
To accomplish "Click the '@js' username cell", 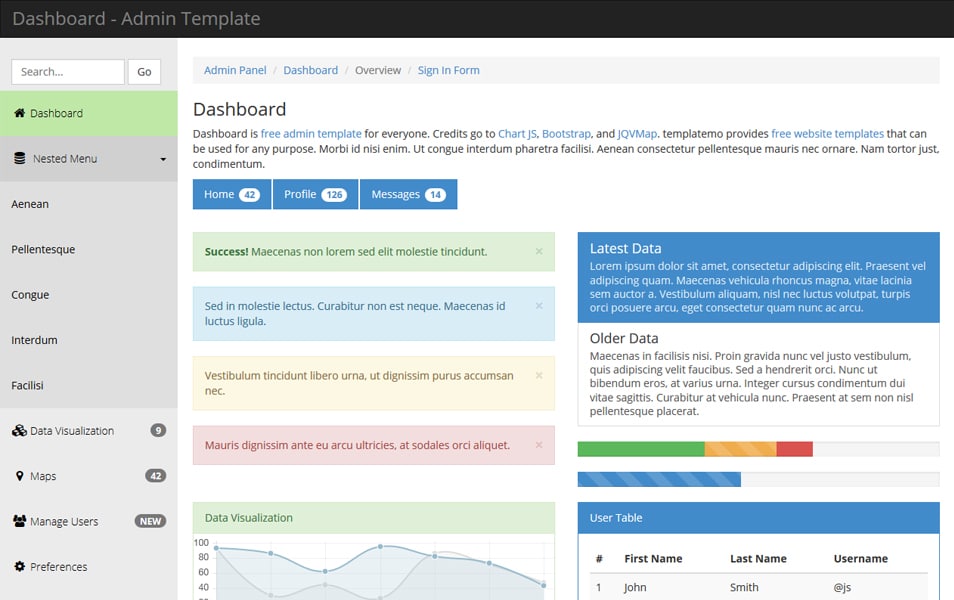I will pos(842,587).
